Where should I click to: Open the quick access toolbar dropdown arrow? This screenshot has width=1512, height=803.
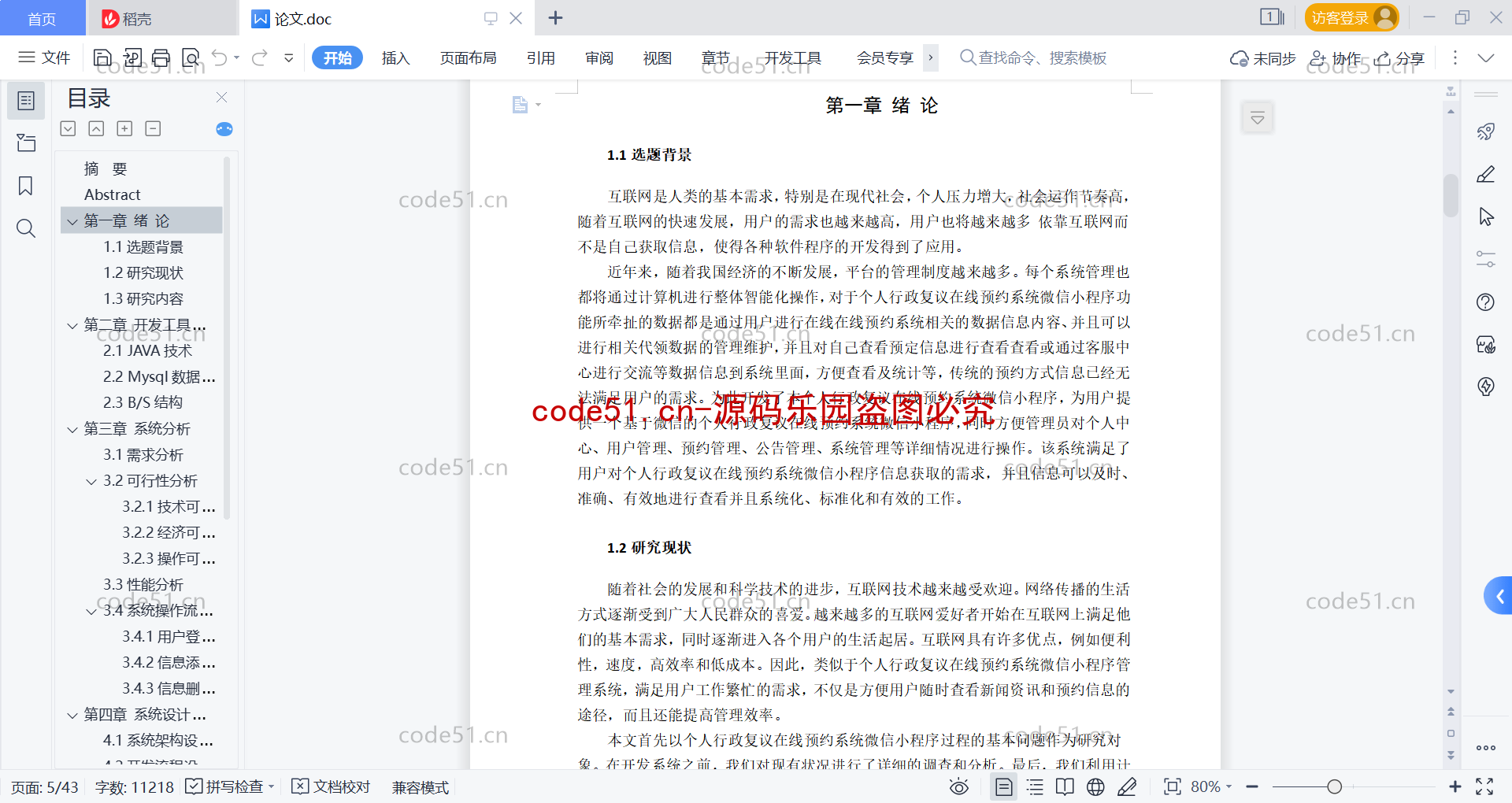click(x=289, y=57)
